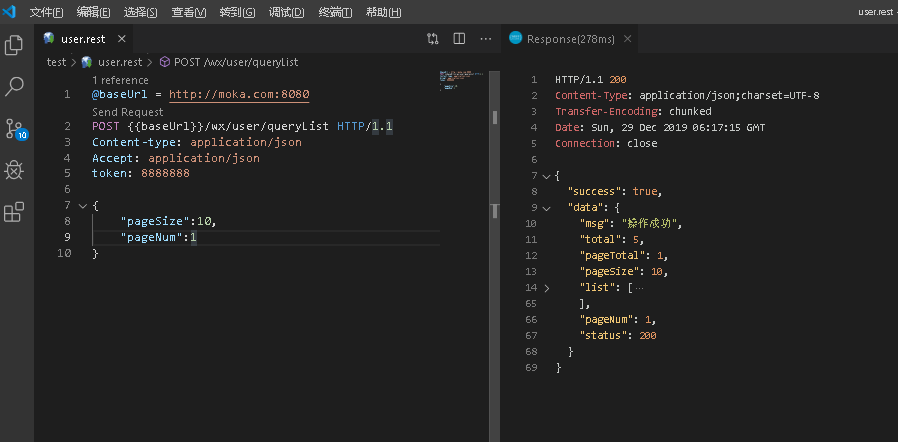Click the test breadcrumb folder
The width and height of the screenshot is (898, 442).
(57, 62)
